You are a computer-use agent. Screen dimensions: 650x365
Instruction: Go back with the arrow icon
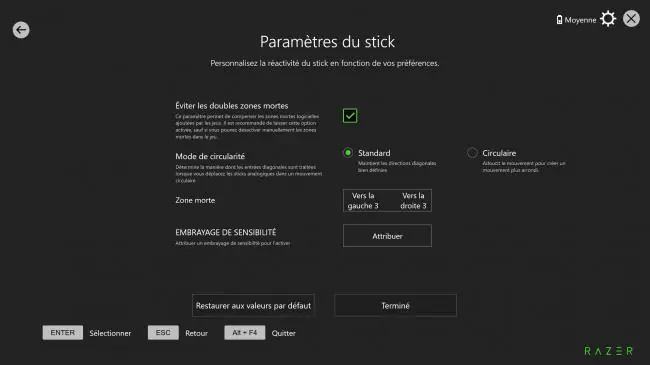pos(21,30)
